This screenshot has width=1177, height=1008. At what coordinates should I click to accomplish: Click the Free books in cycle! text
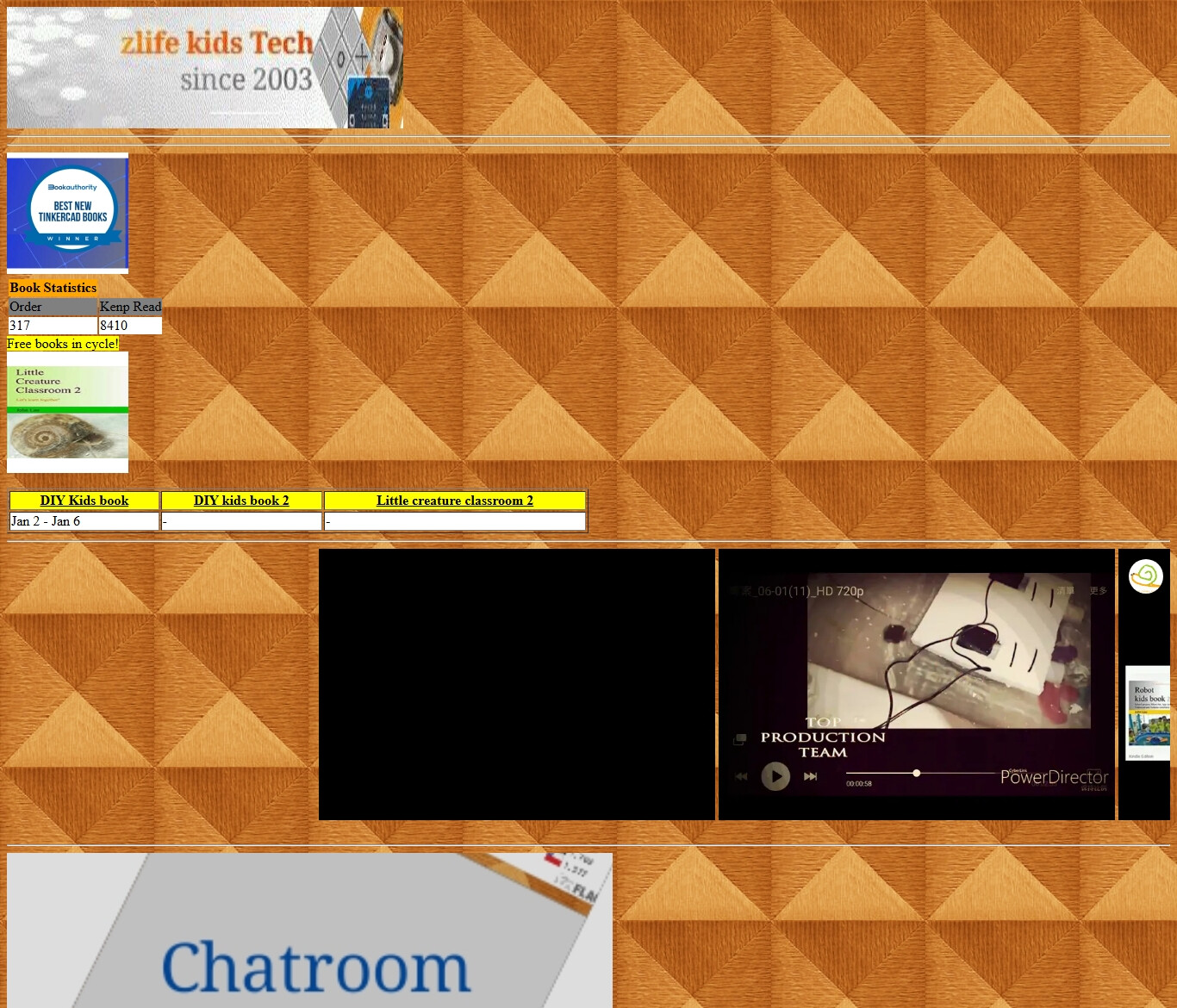[x=63, y=344]
